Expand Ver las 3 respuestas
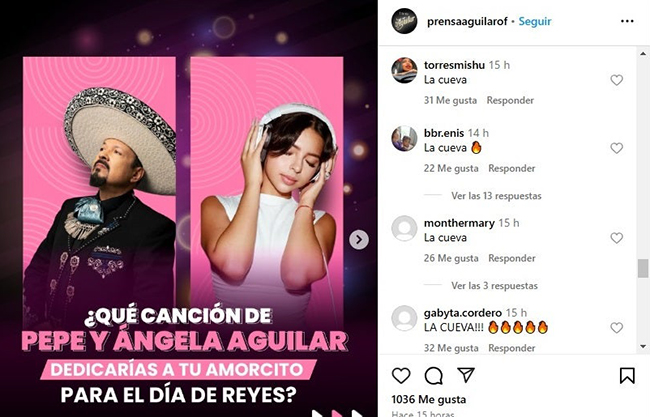Screen dimensions: 650x417 pos(494,286)
